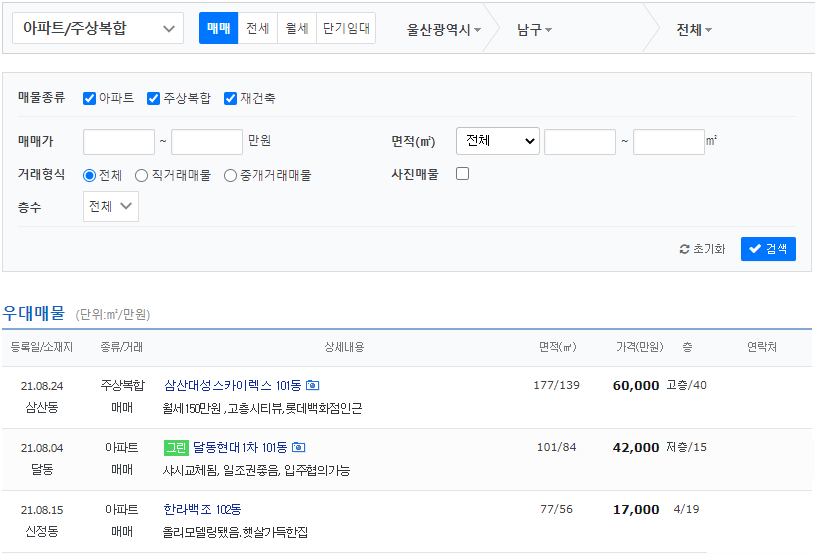Viewport: 815px width, 554px height.
Task: Enable the 사진매물 checkbox
Action: (462, 174)
